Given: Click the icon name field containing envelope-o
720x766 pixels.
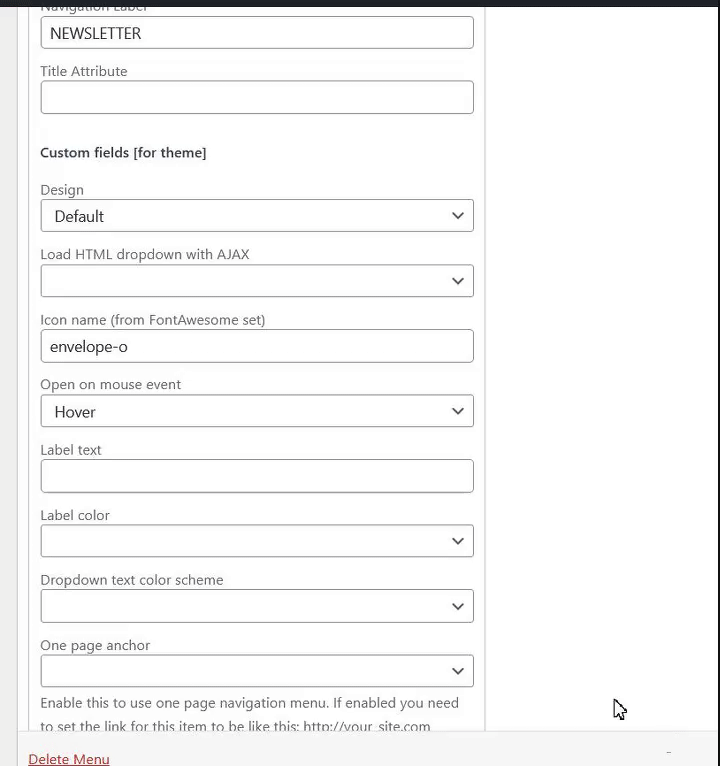Looking at the screenshot, I should pos(256,346).
